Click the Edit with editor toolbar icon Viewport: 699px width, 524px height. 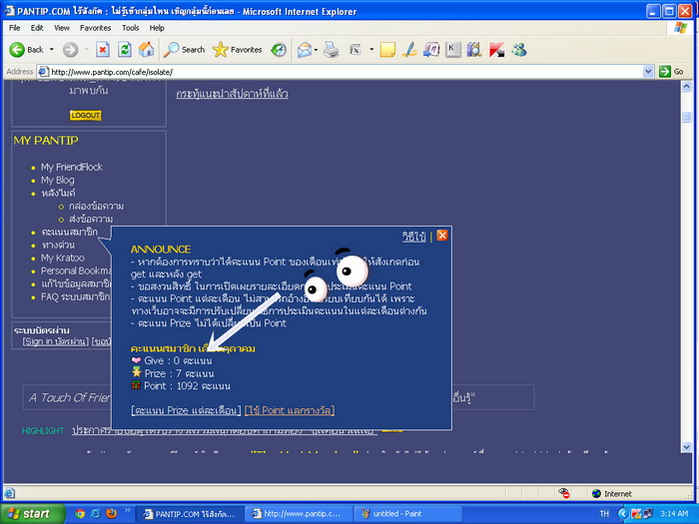[x=355, y=50]
